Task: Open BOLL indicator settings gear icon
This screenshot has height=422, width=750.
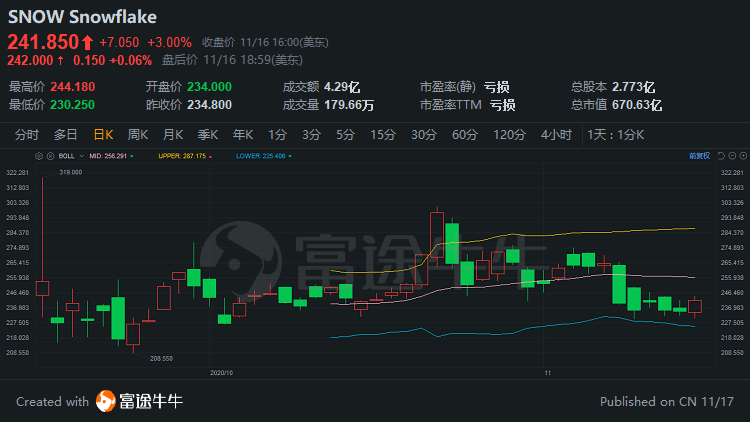Action: click(x=39, y=156)
